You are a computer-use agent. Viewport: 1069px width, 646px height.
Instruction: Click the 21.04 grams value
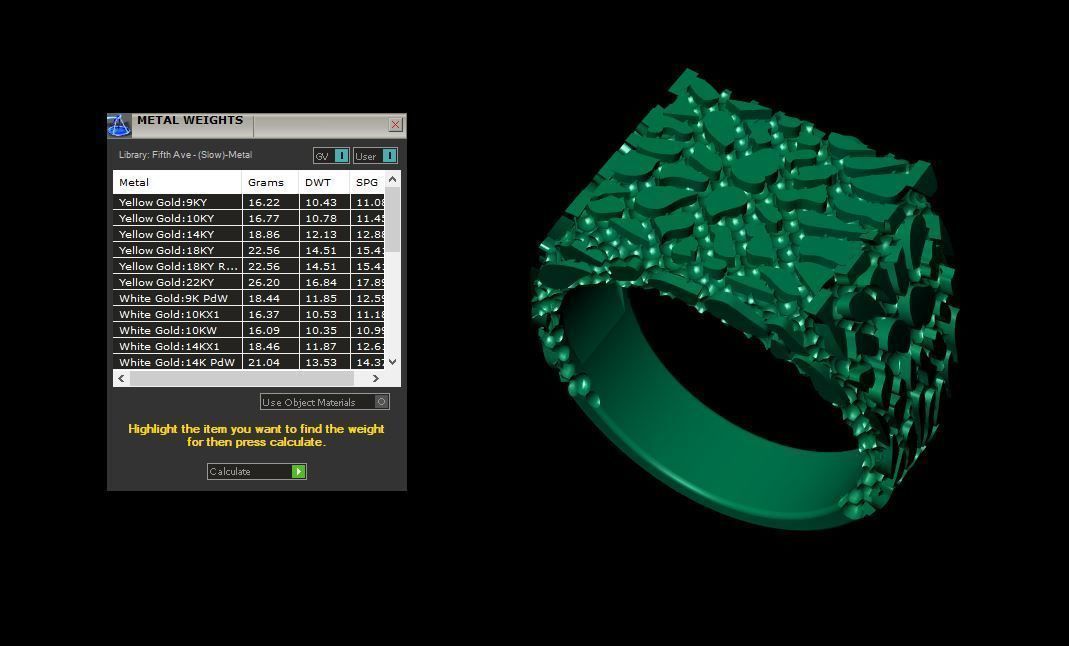(x=264, y=363)
